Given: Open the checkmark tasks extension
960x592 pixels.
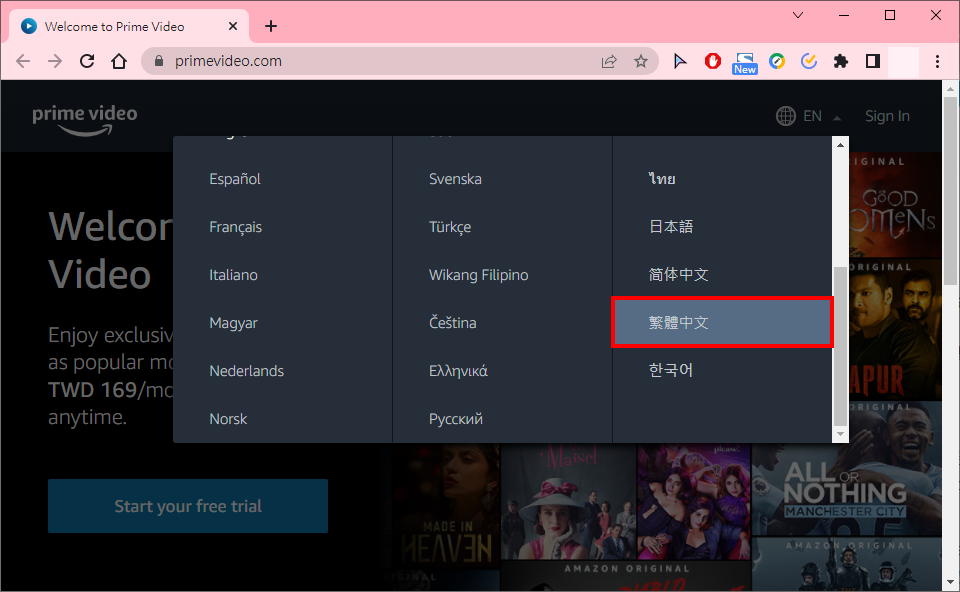Looking at the screenshot, I should [809, 61].
